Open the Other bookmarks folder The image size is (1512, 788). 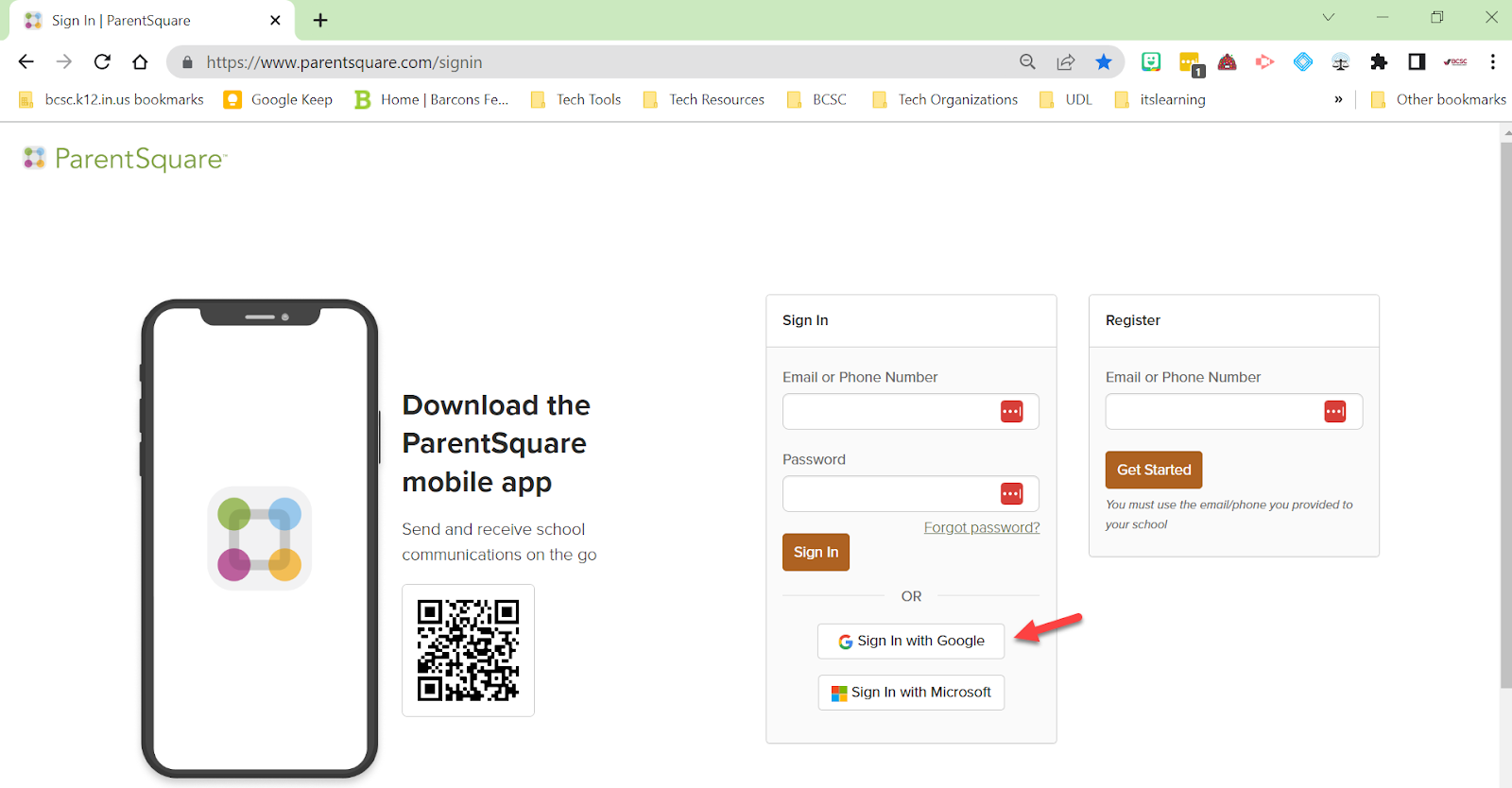(1438, 99)
